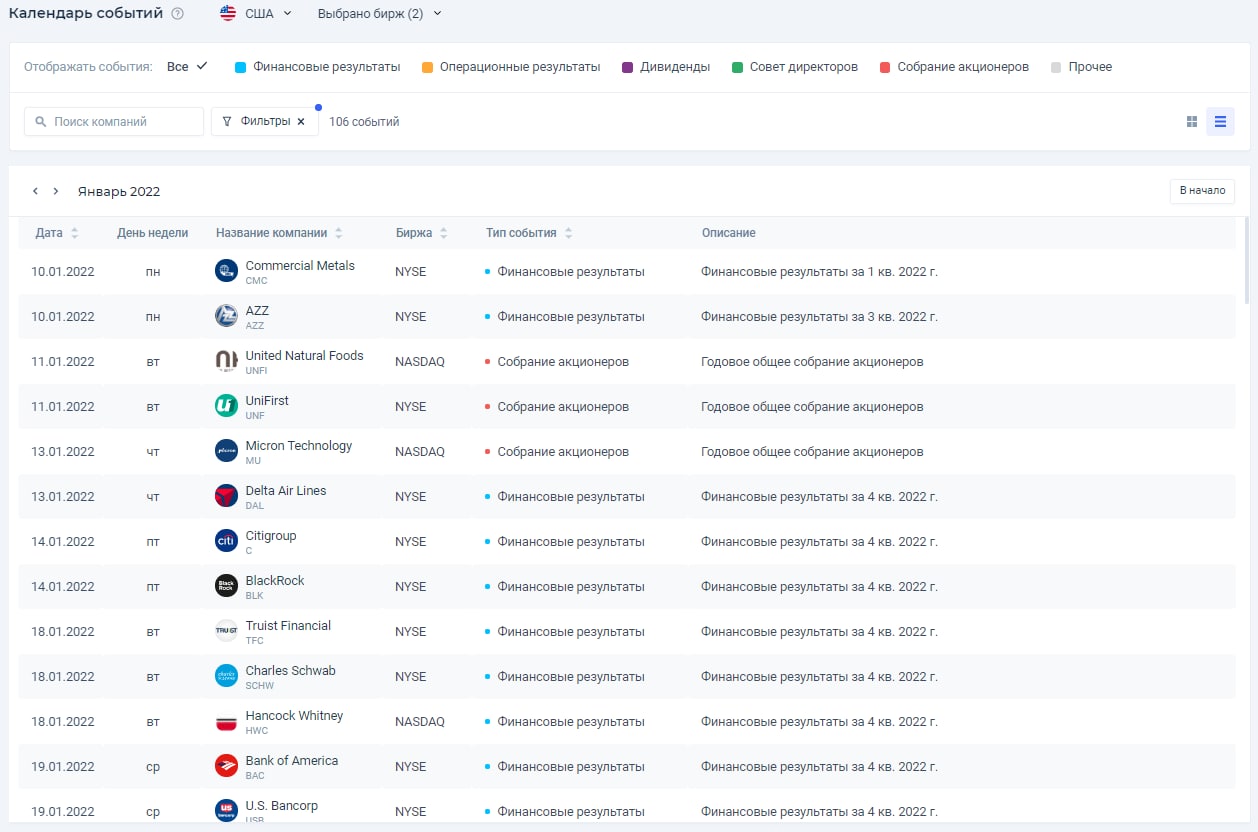Click the В начало button
Screen dimensions: 1258x832
click(x=1202, y=191)
